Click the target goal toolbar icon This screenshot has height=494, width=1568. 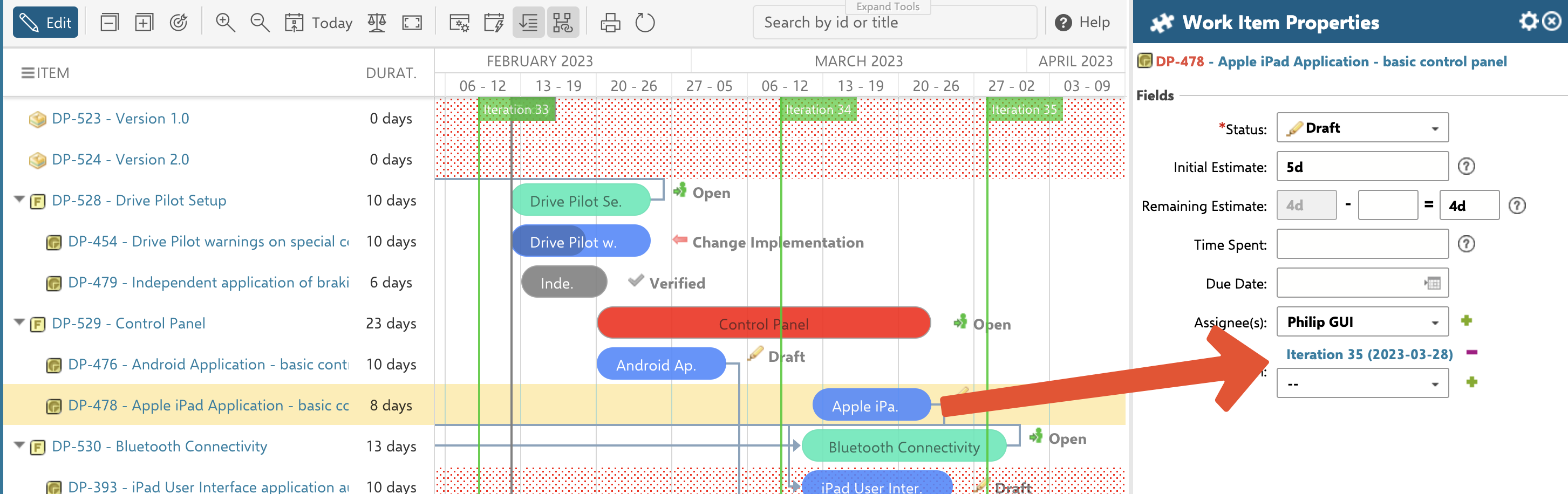tap(179, 23)
